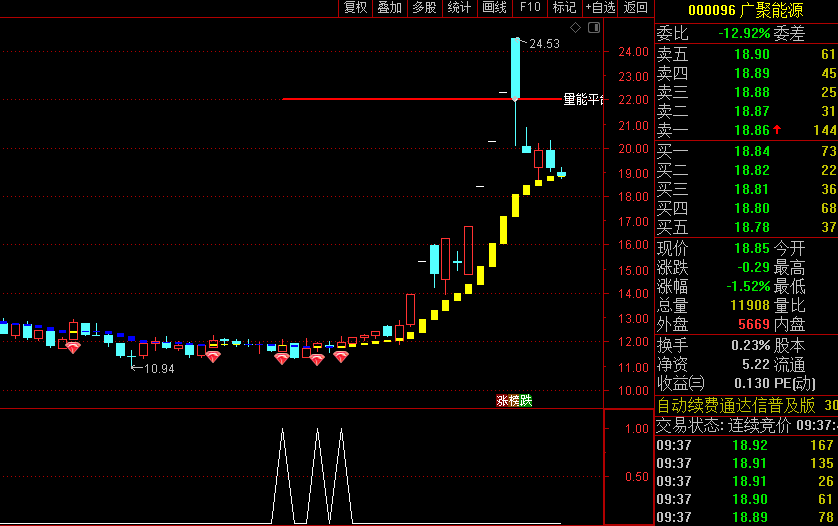Click the 买二 price 18.82
838x526 pixels.
point(752,170)
